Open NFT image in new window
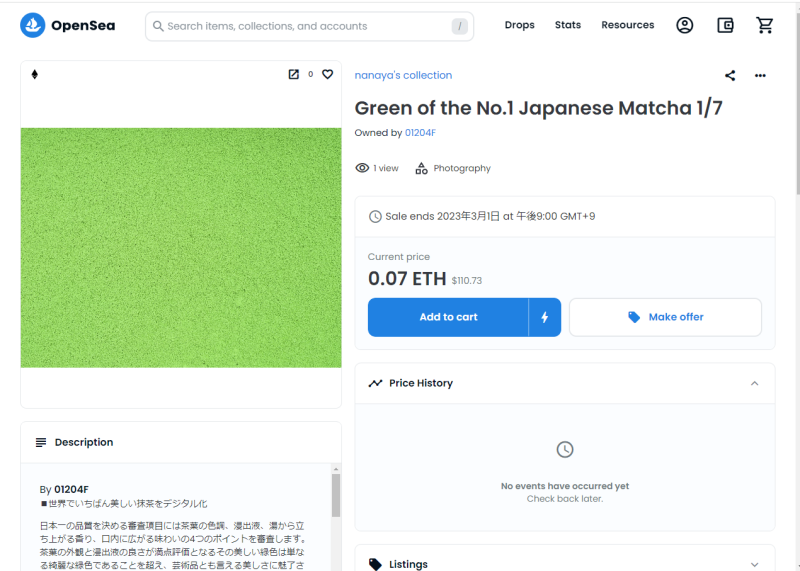800x571 pixels. 293,74
